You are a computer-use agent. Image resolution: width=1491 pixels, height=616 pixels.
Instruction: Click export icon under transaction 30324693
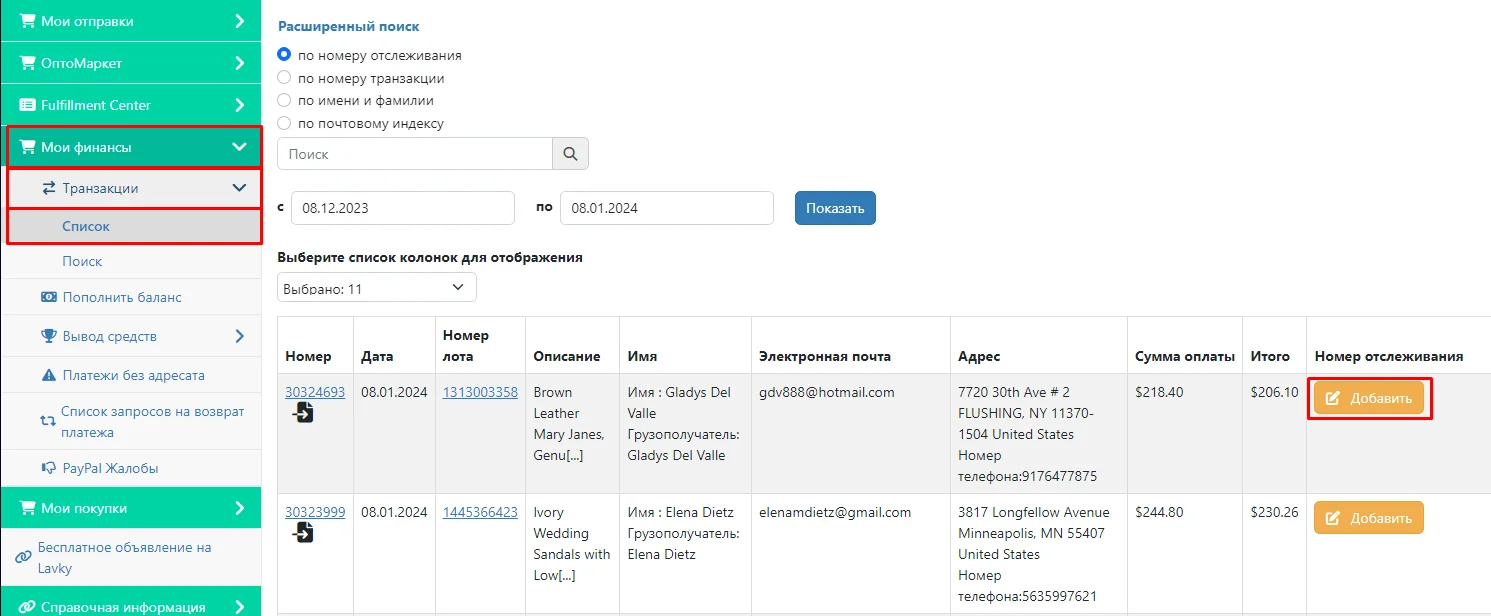point(303,412)
